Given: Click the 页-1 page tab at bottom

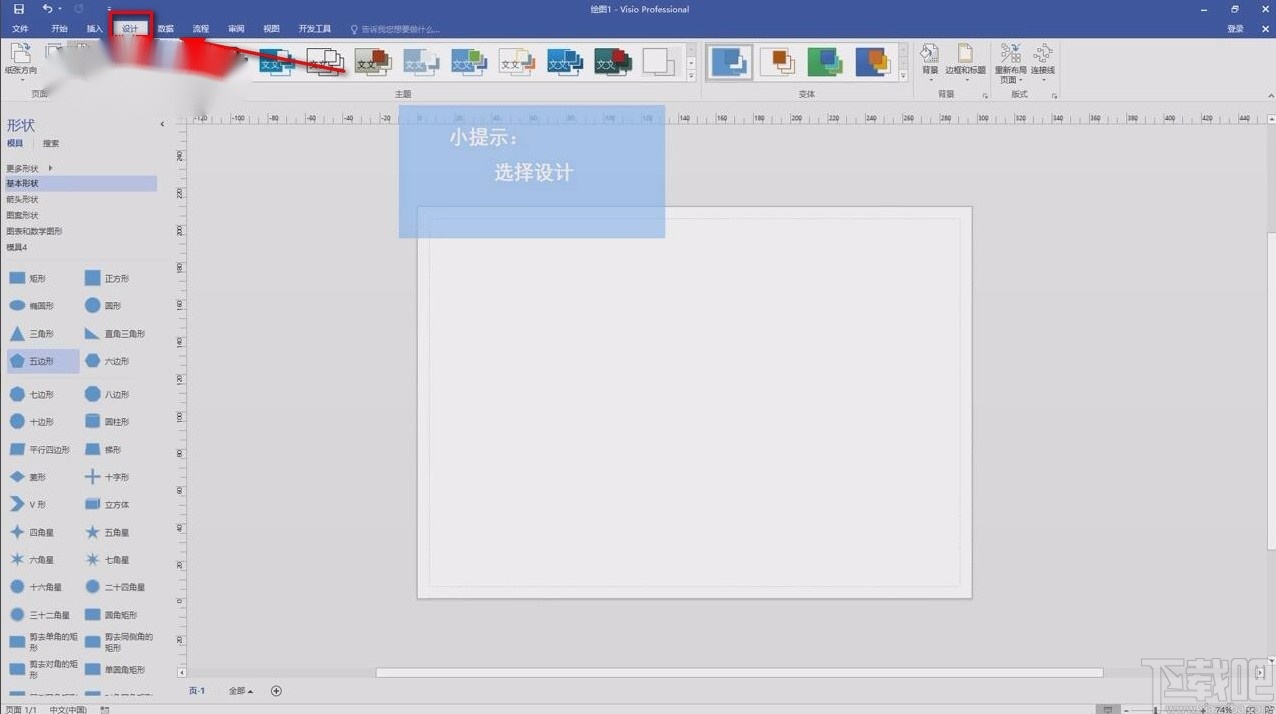Looking at the screenshot, I should (197, 690).
